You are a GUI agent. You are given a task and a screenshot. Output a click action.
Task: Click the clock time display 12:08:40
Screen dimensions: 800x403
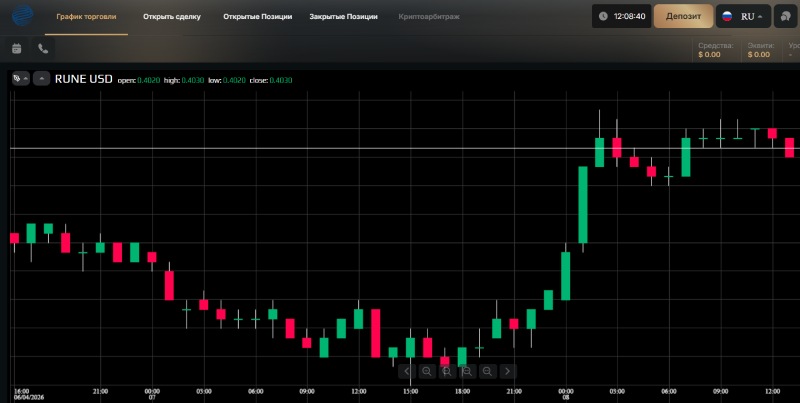coord(621,17)
